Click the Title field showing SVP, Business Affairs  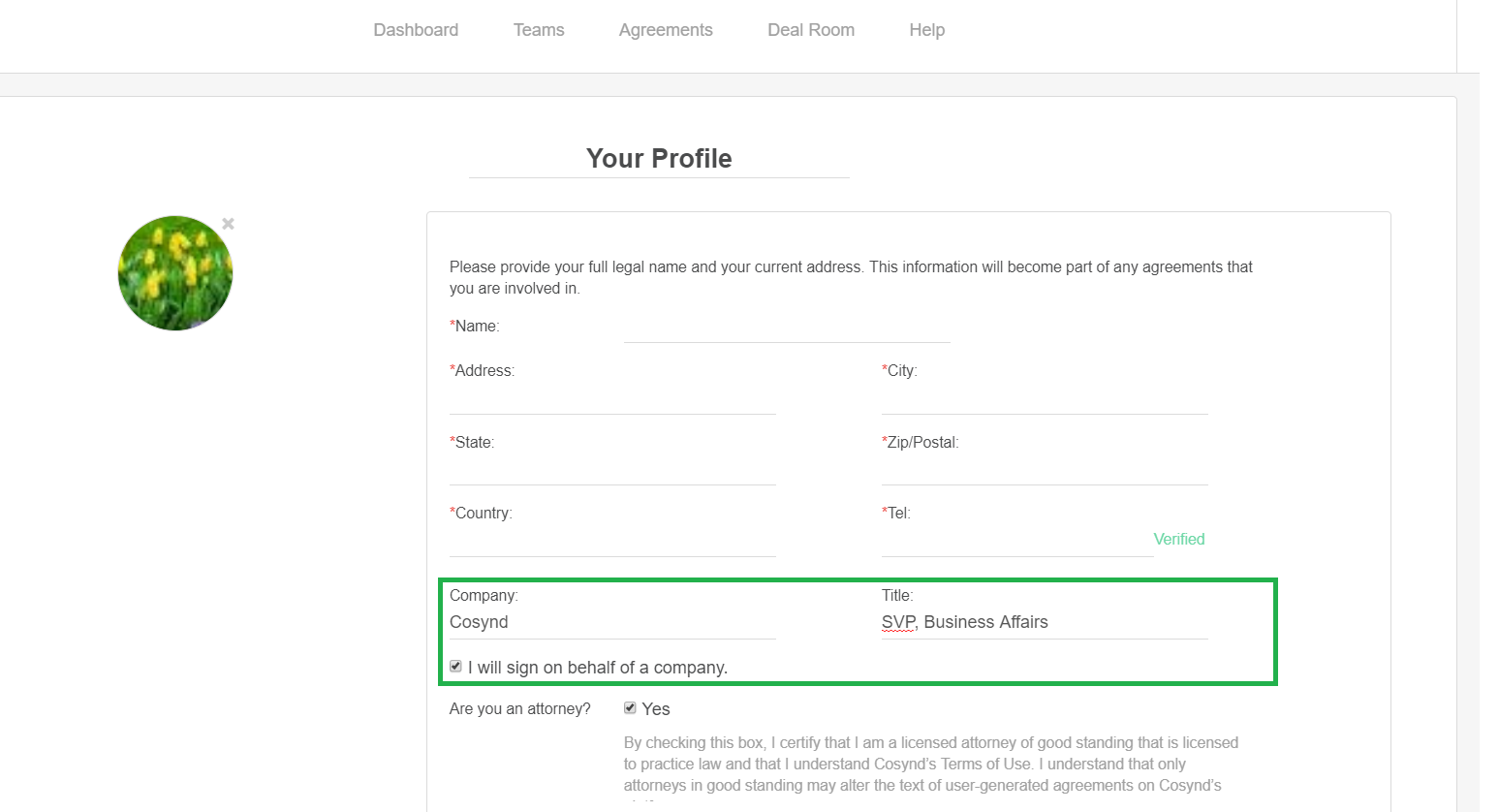[1044, 621]
